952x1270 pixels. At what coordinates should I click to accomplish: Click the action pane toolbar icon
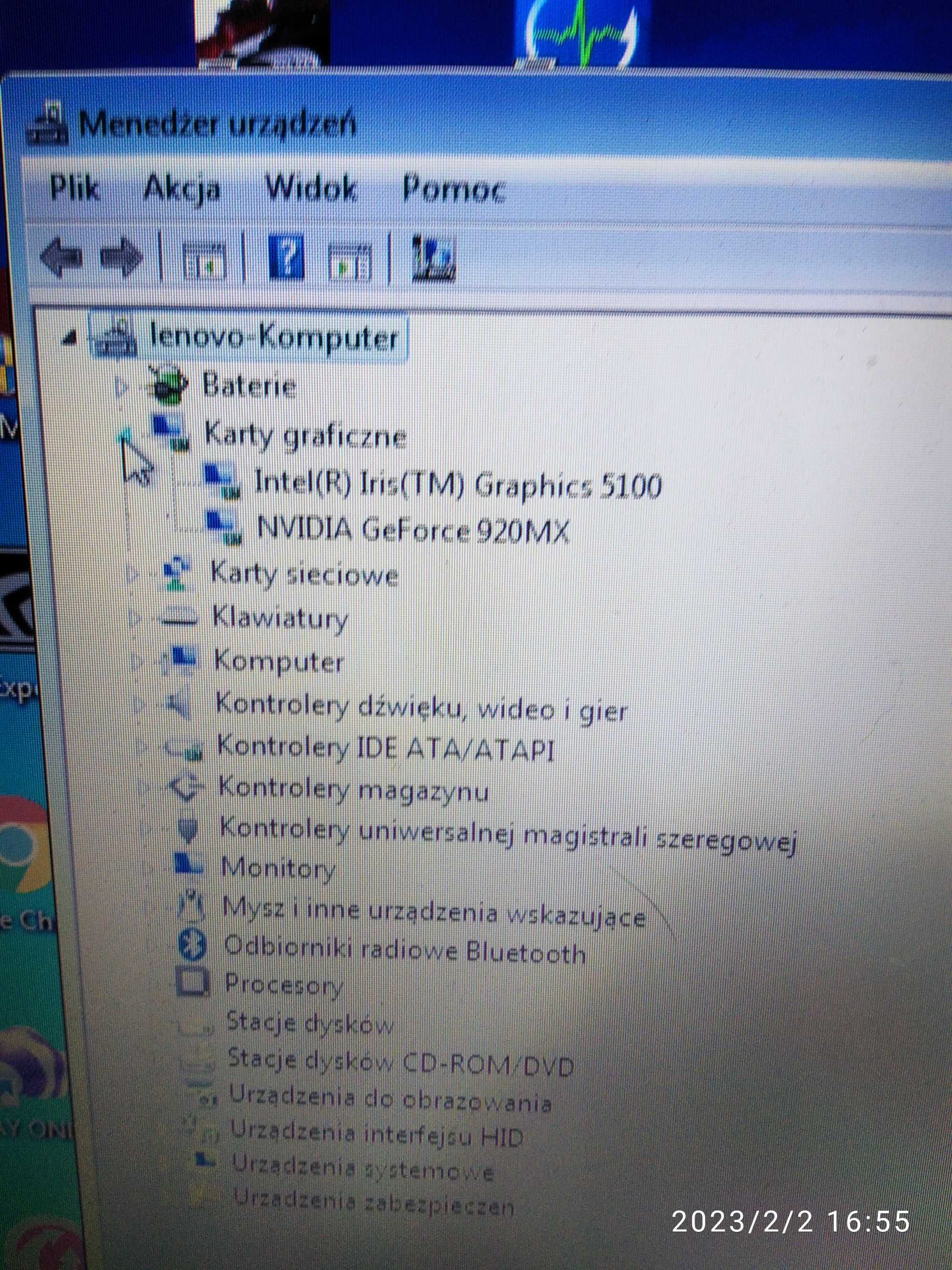(x=349, y=262)
